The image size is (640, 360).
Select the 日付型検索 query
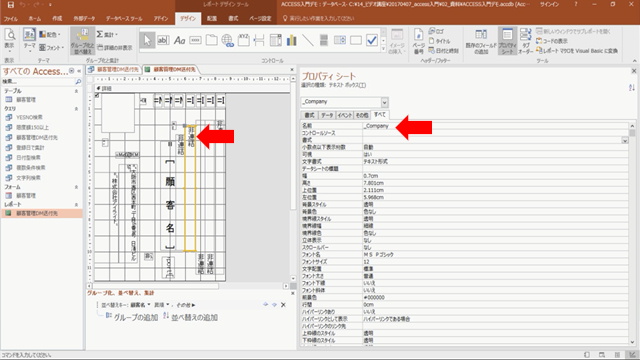[28, 158]
